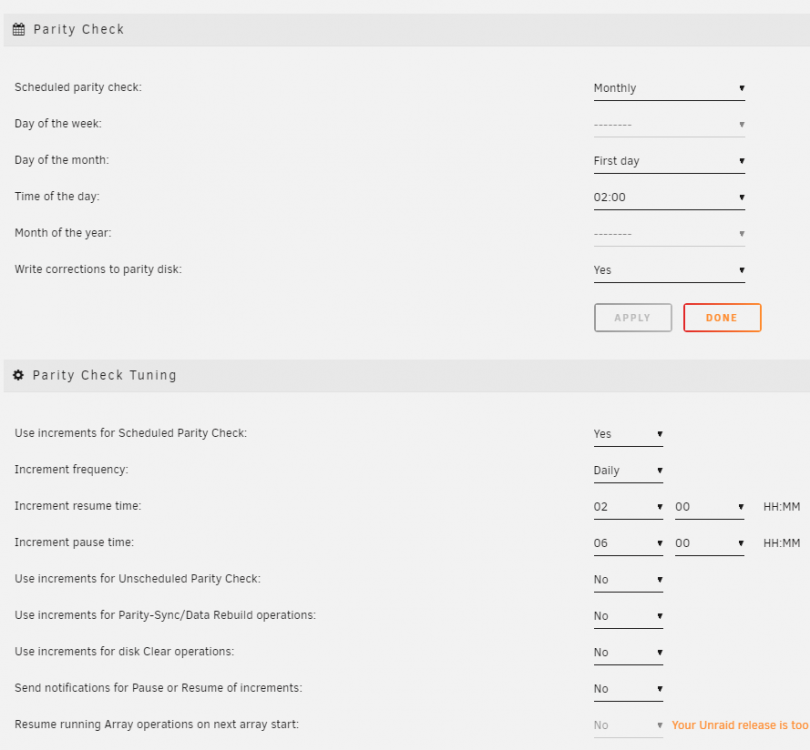The height and width of the screenshot is (750, 810).
Task: Open the Time of the day dropdown
Action: [x=669, y=197]
